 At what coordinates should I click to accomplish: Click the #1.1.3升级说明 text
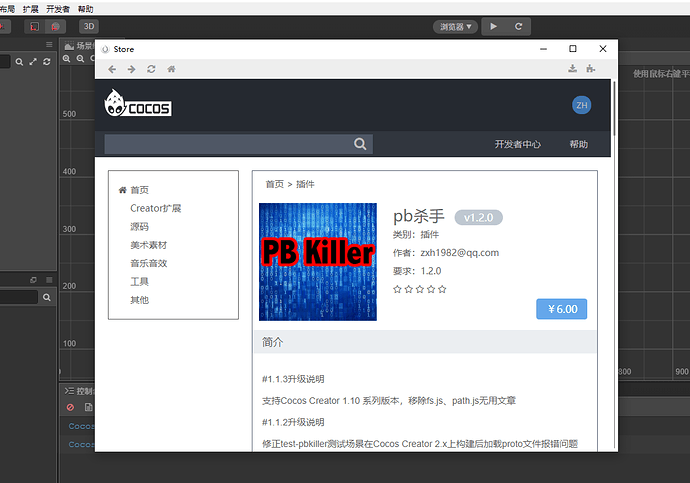tap(293, 379)
